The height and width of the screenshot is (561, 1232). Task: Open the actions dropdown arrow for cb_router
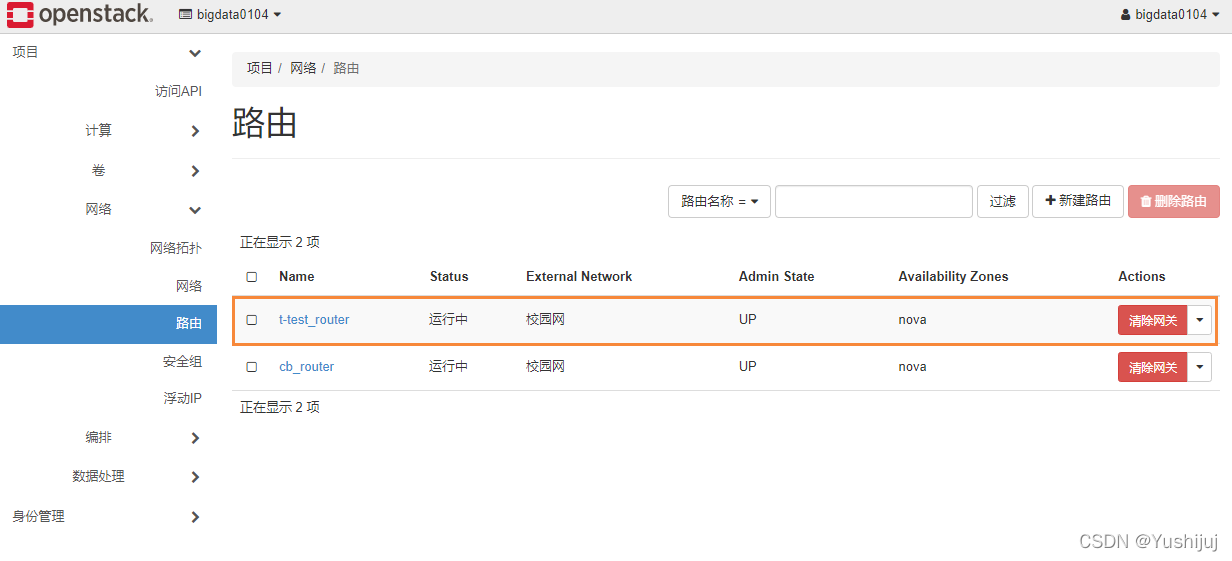(1200, 367)
